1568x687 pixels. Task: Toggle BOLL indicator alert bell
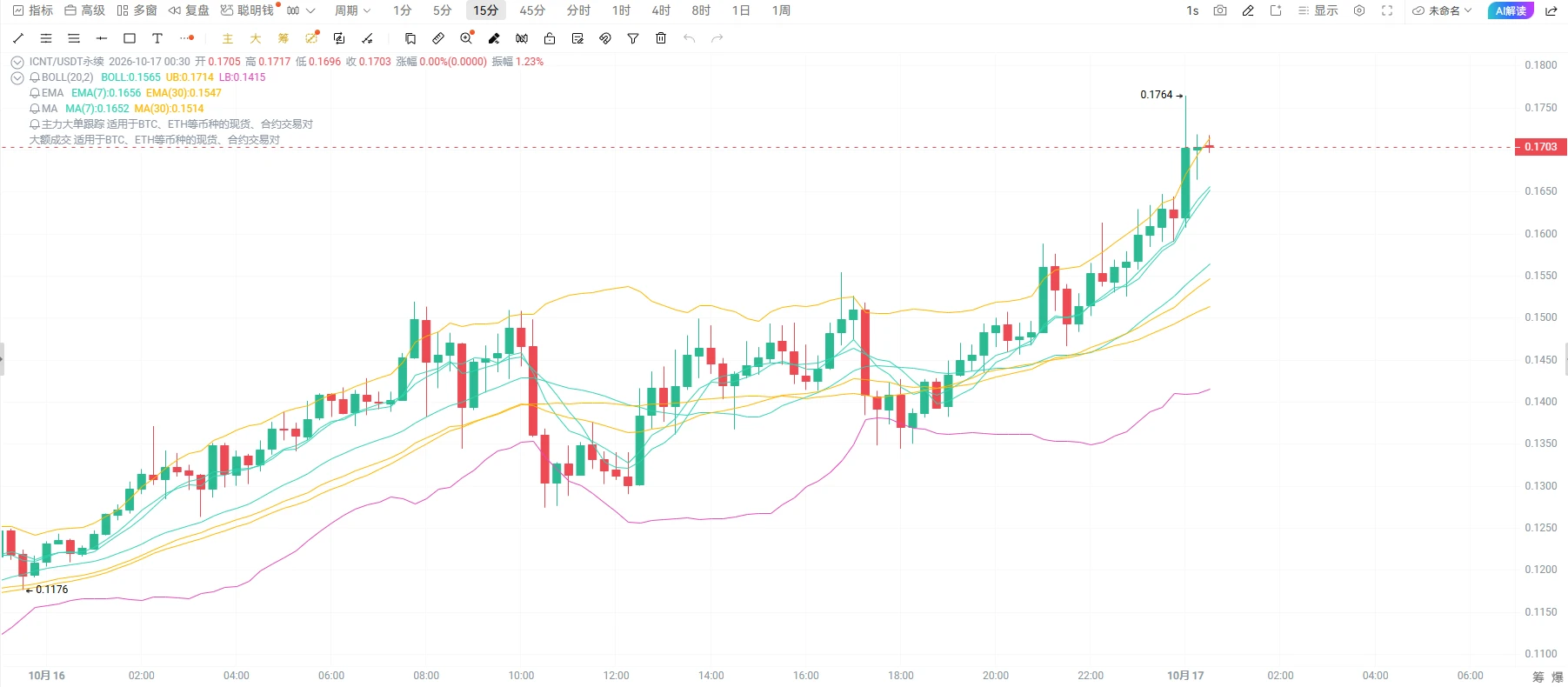35,77
